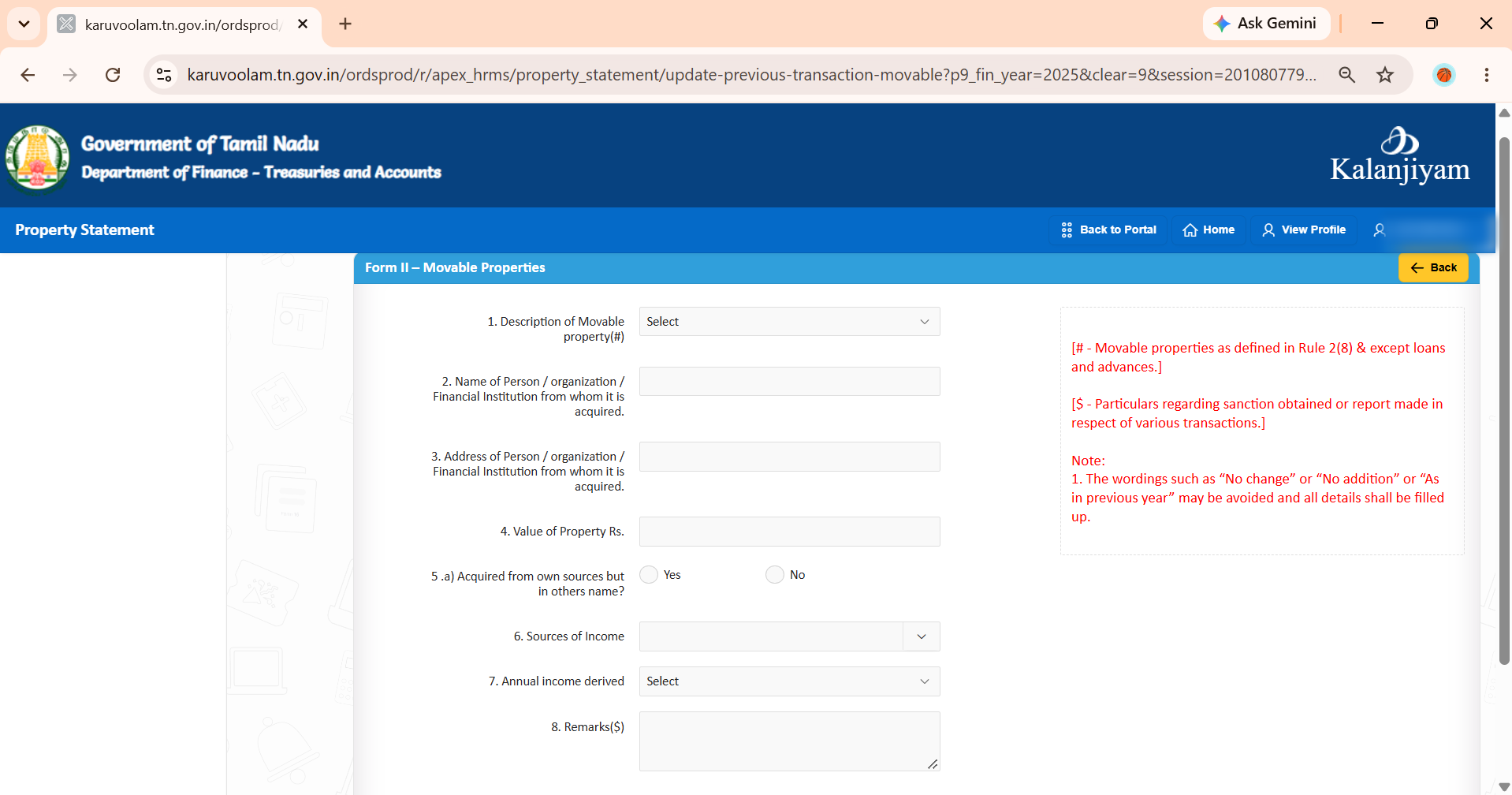Click the Address of Person field
Screen dimensions: 1512x795
point(789,457)
